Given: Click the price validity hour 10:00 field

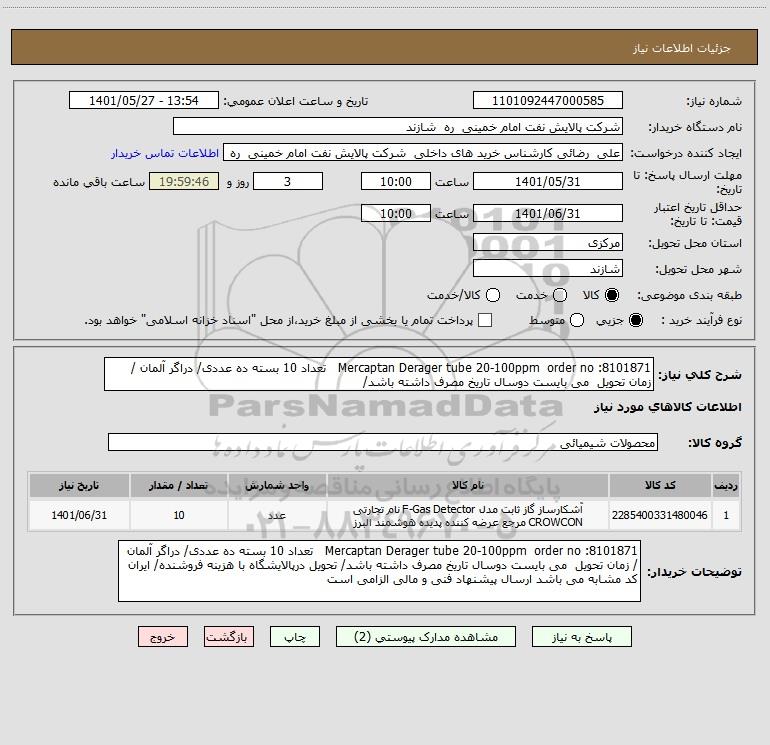Looking at the screenshot, I should 396,213.
